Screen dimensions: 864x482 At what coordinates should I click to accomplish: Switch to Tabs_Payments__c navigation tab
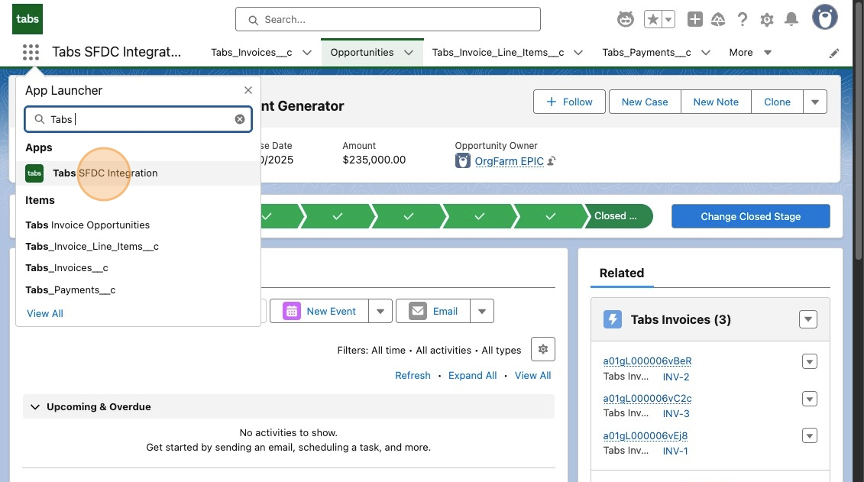click(x=646, y=52)
